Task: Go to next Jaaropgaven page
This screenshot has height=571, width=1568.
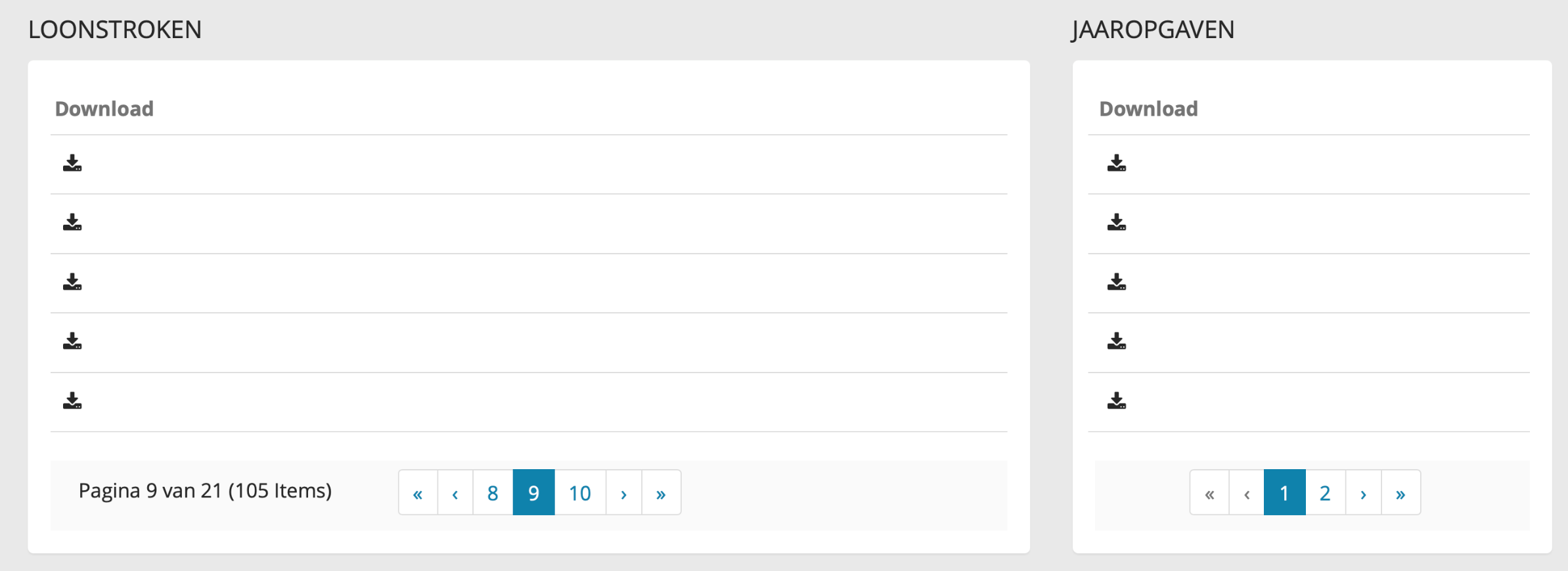Action: pos(1363,493)
